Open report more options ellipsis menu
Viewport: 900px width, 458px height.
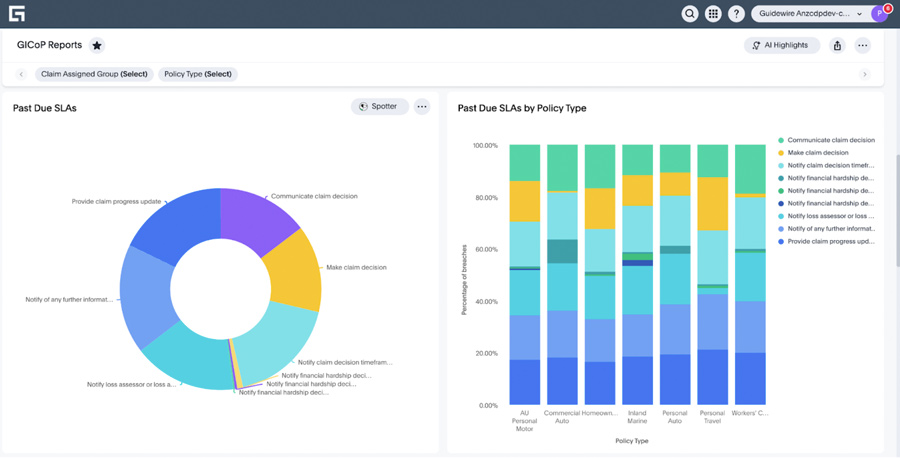pyautogui.click(x=862, y=45)
